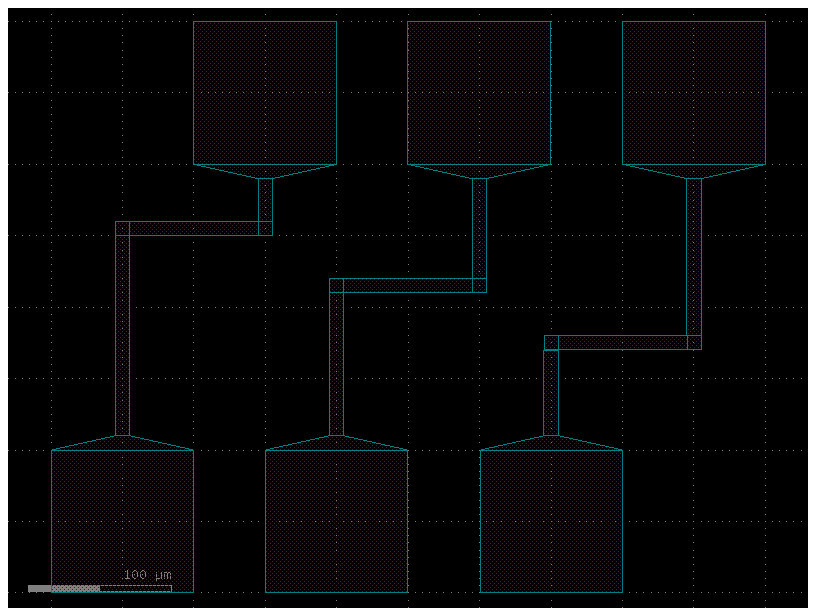This screenshot has height=616, width=816.
Task: Select the taper above the bottom-middle pad
Action: tap(336, 443)
